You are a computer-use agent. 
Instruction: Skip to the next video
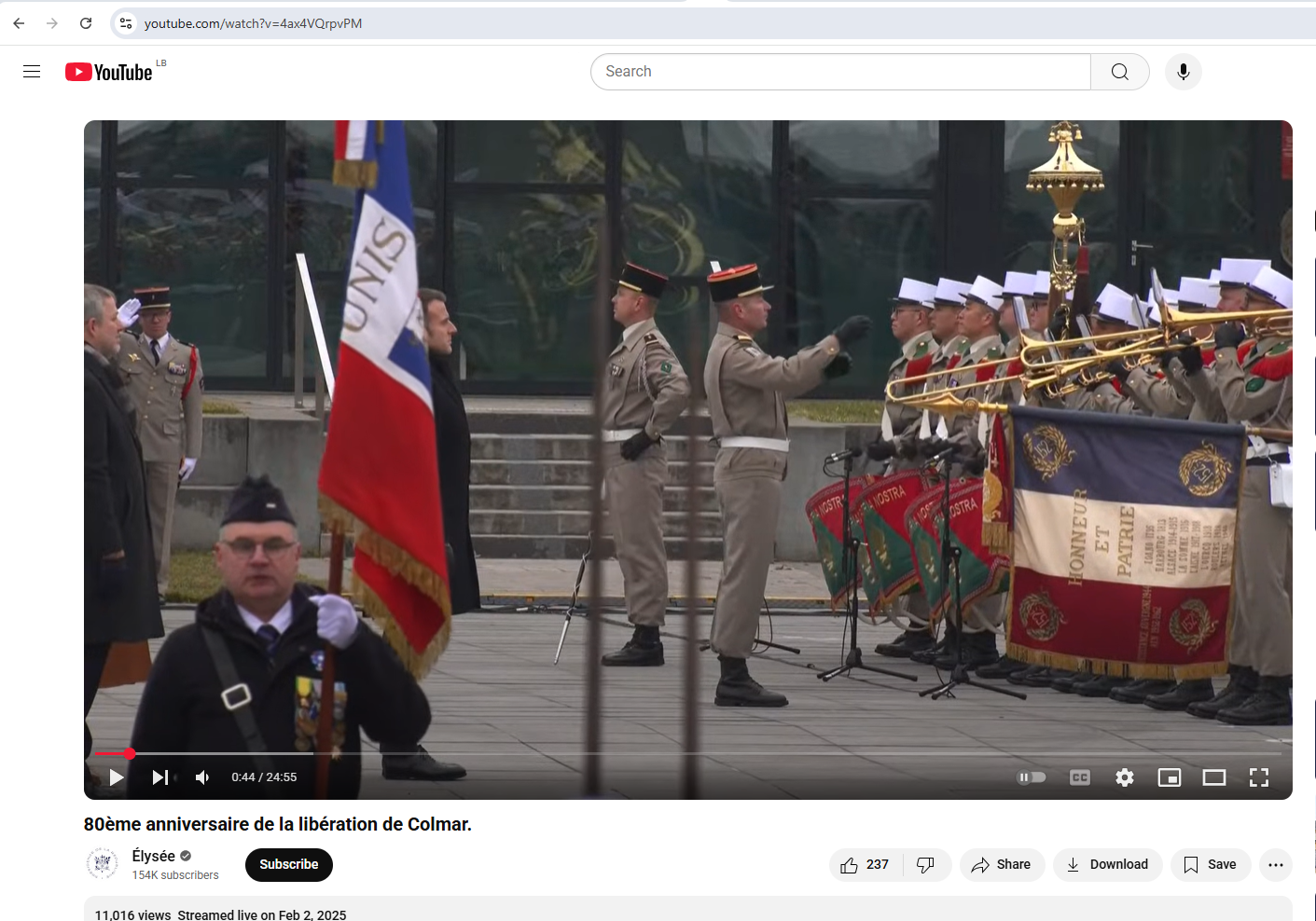pos(160,777)
